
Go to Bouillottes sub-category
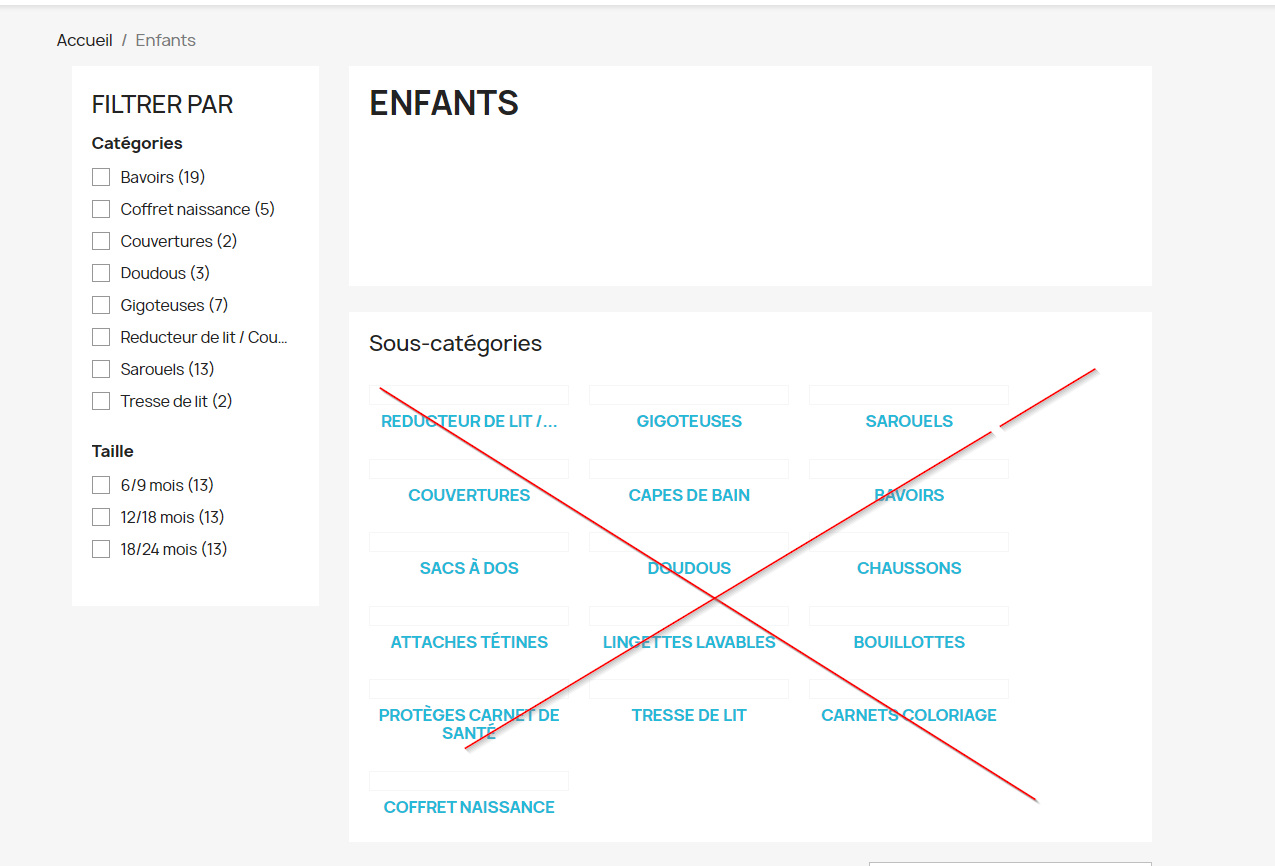(909, 642)
